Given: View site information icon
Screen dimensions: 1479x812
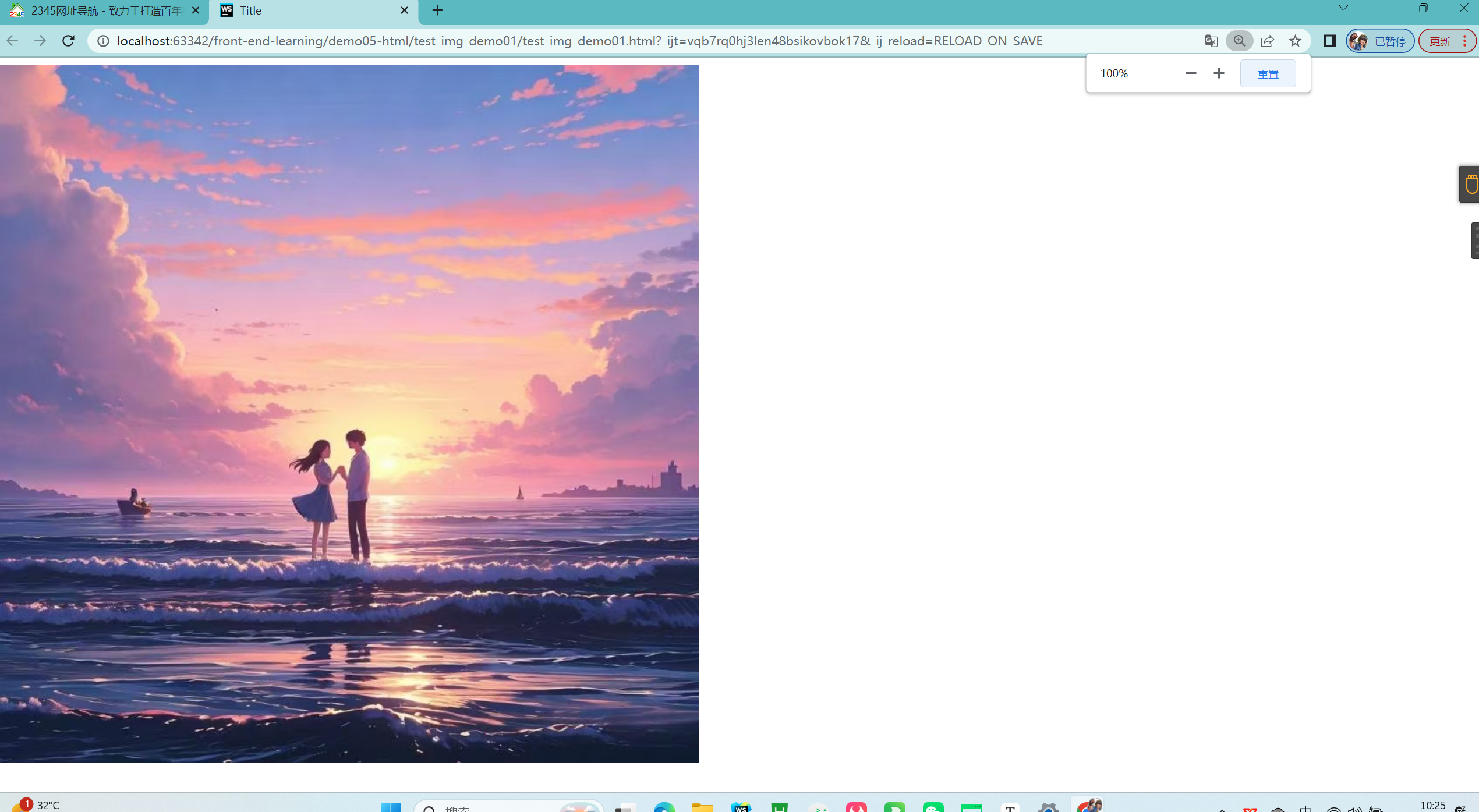Looking at the screenshot, I should coord(103,41).
